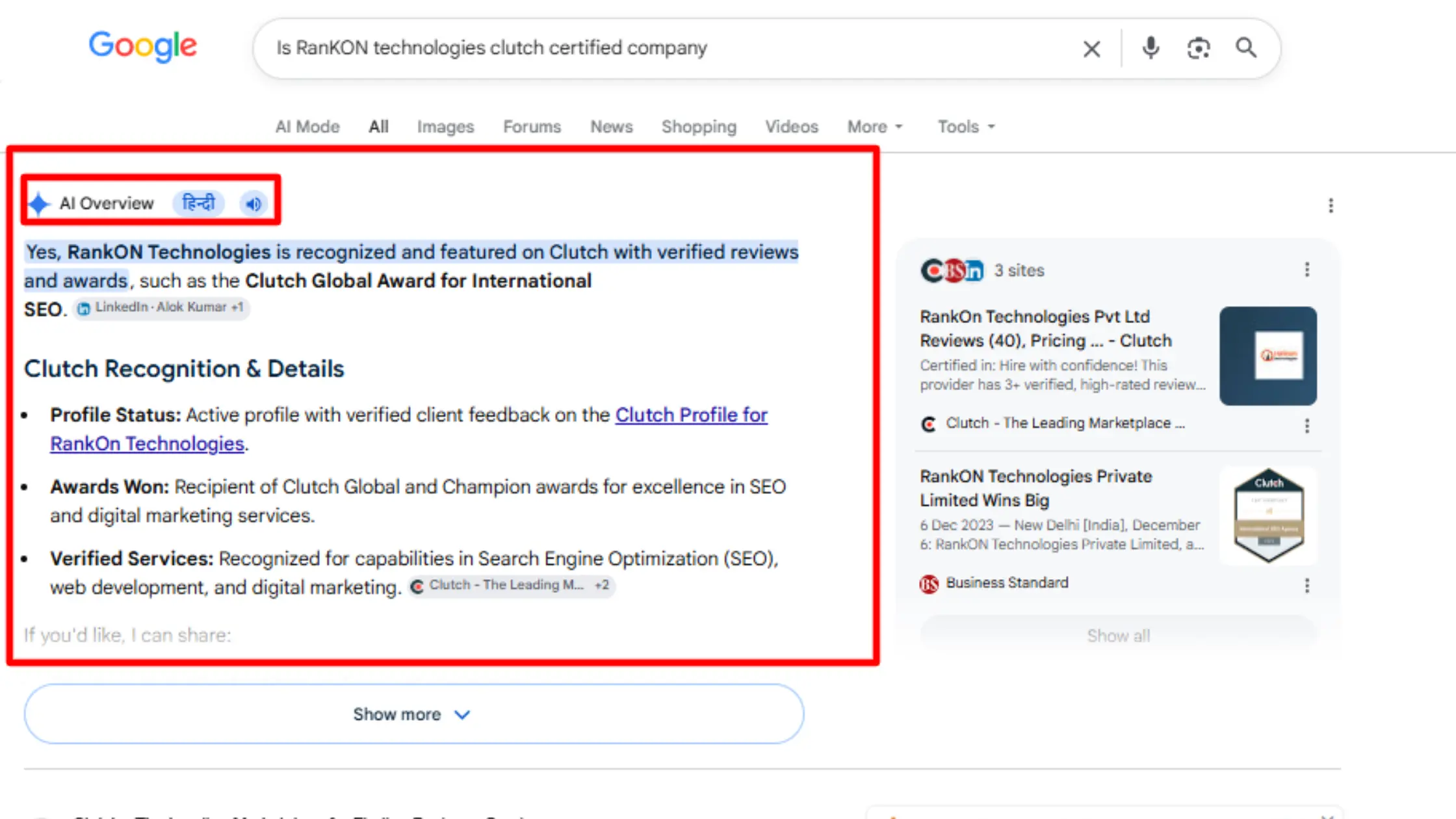Screen dimensions: 1456x819
Task: Open Clutch Profile for RankOn Technologies link
Action: 691,415
